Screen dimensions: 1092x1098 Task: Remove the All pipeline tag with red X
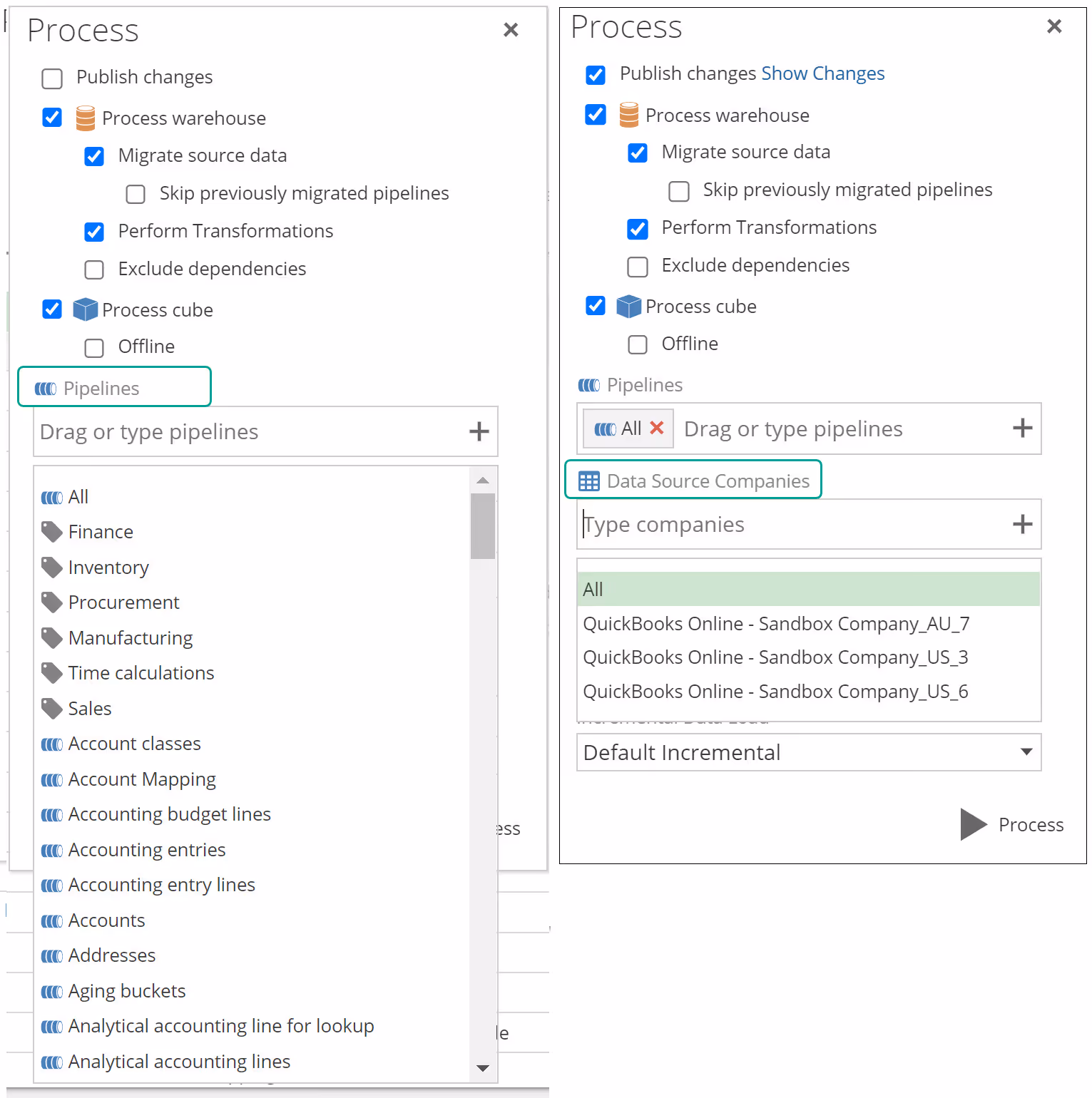click(657, 428)
